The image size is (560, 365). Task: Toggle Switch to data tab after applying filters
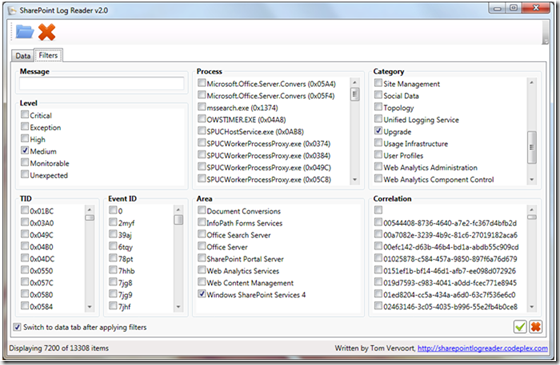tap(17, 327)
